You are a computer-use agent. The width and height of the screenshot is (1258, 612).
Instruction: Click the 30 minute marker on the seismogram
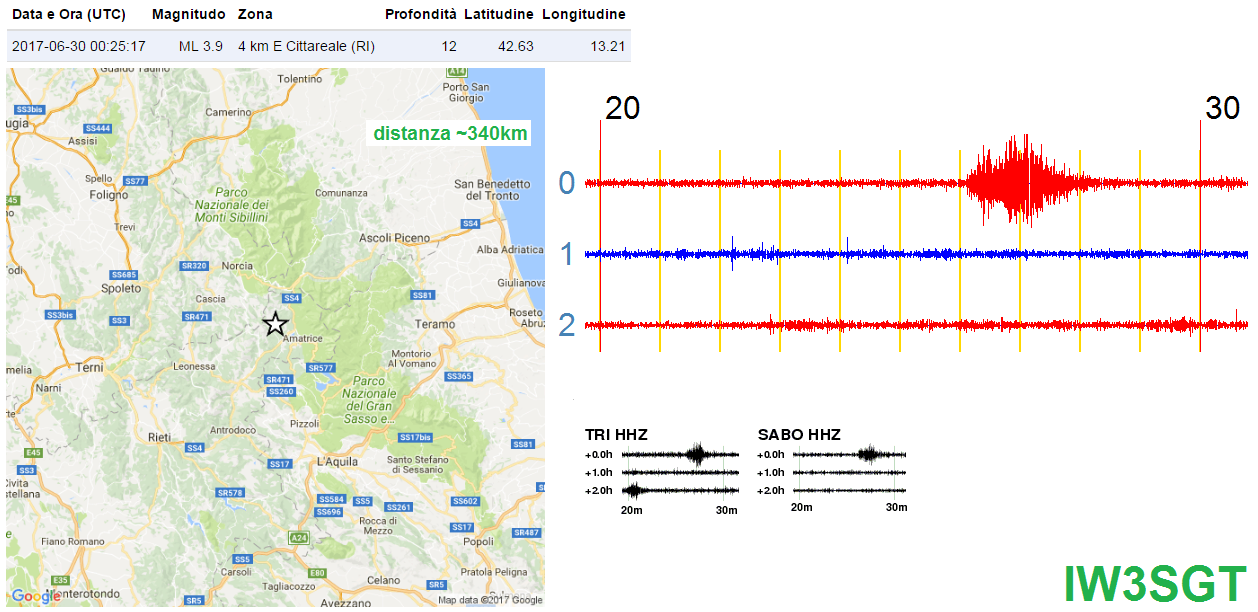point(1222,108)
